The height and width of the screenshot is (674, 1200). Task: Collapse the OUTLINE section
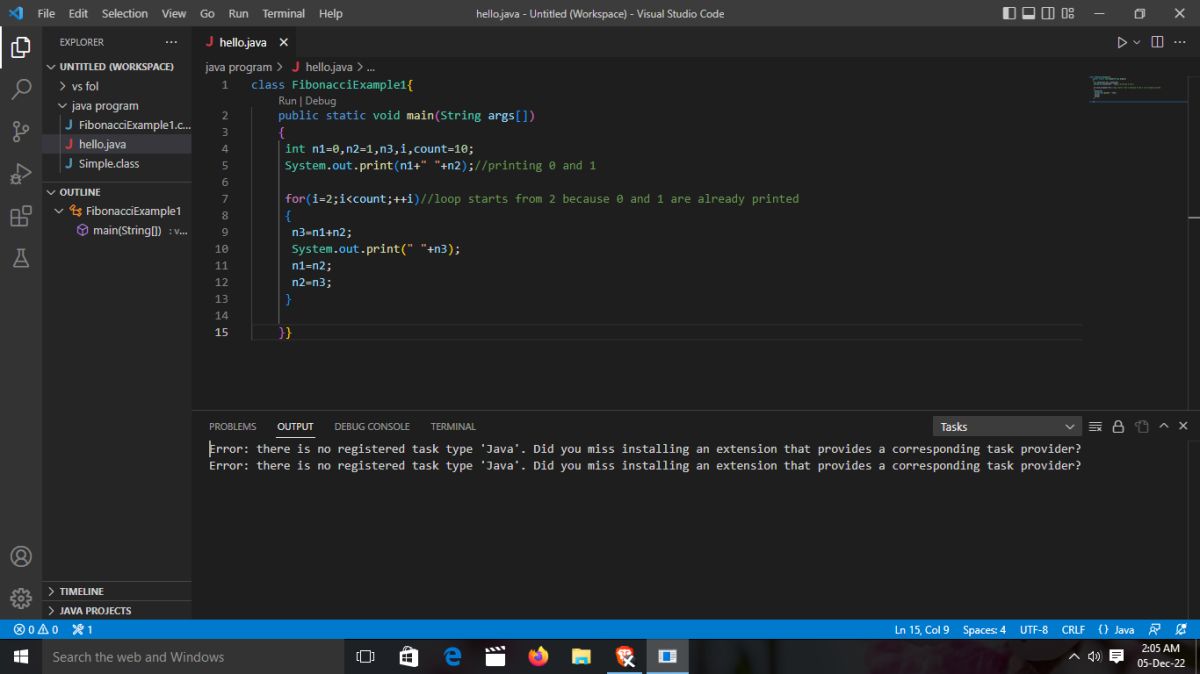[x=117, y=192]
